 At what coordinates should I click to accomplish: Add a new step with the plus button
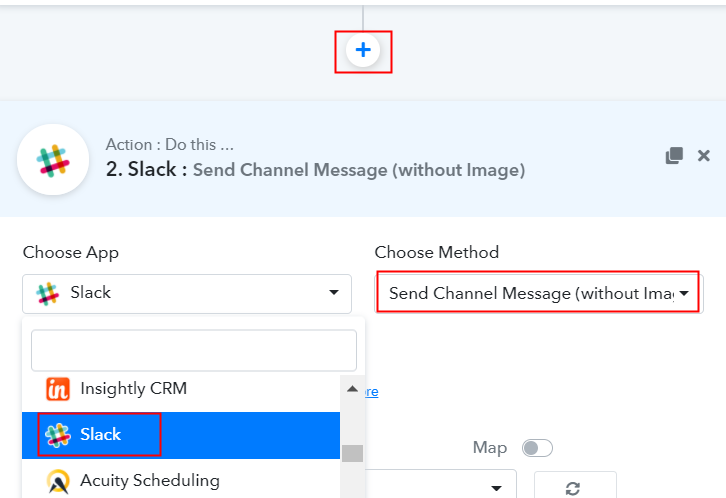pos(363,50)
